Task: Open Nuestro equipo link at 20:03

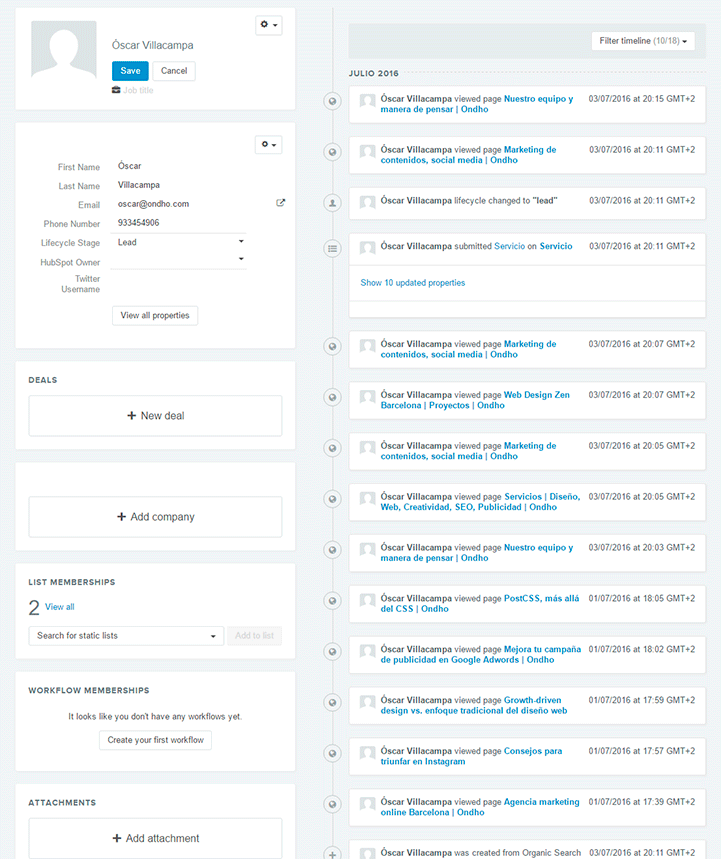Action: pyautogui.click(x=477, y=553)
